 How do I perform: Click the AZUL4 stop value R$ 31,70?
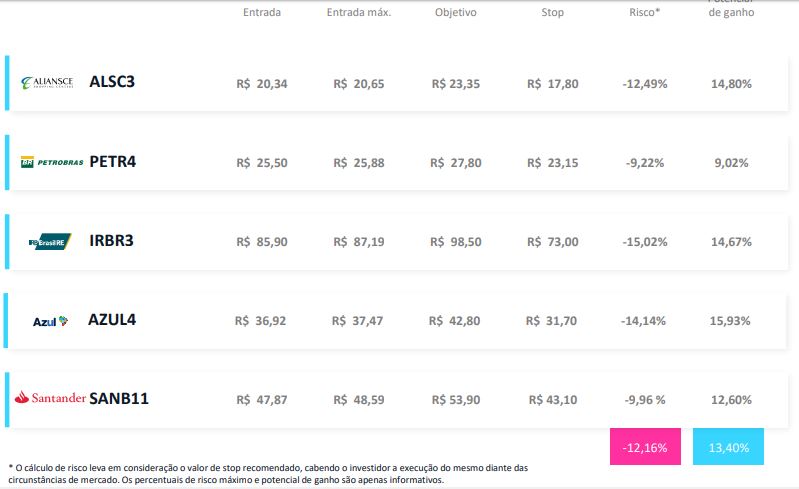(551, 321)
